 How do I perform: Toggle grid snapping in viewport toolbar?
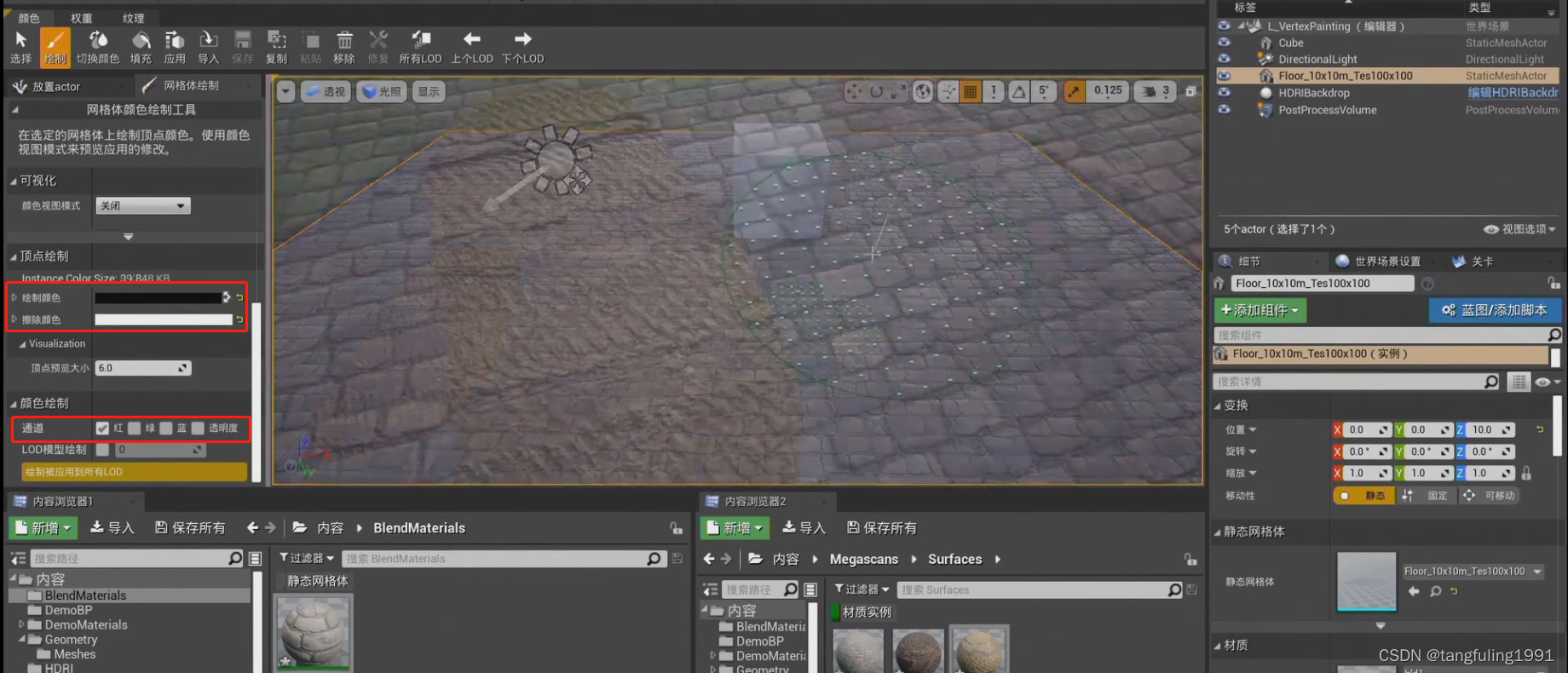pos(970,91)
